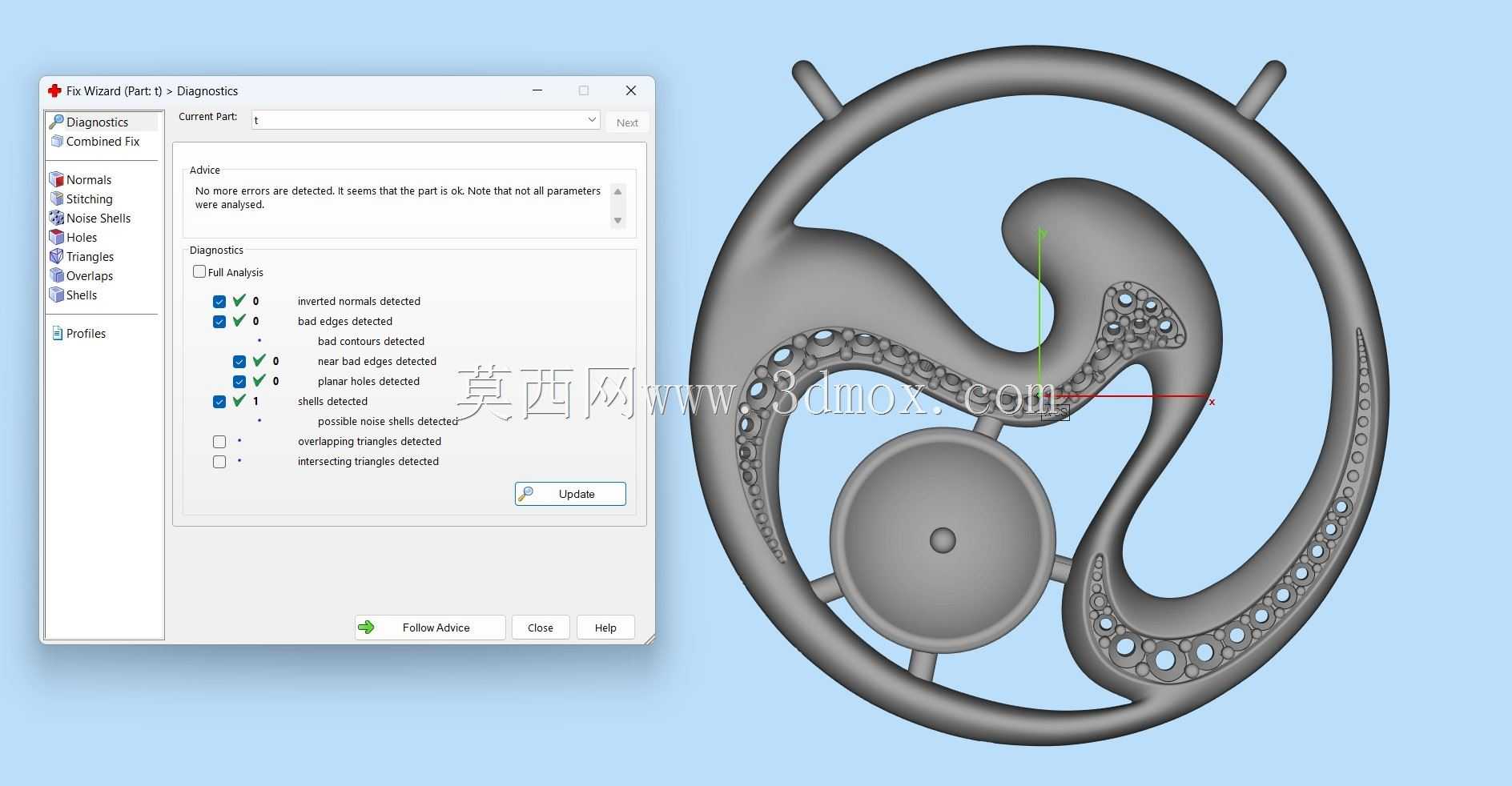Minimize the Fix Wizard dialog
The height and width of the screenshot is (786, 1512).
pyautogui.click(x=537, y=90)
